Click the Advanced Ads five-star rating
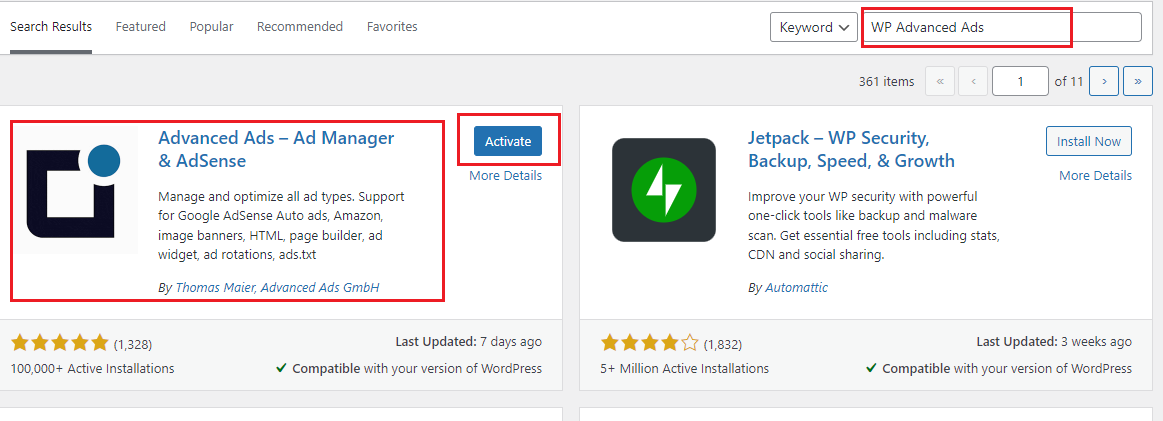 (x=59, y=343)
